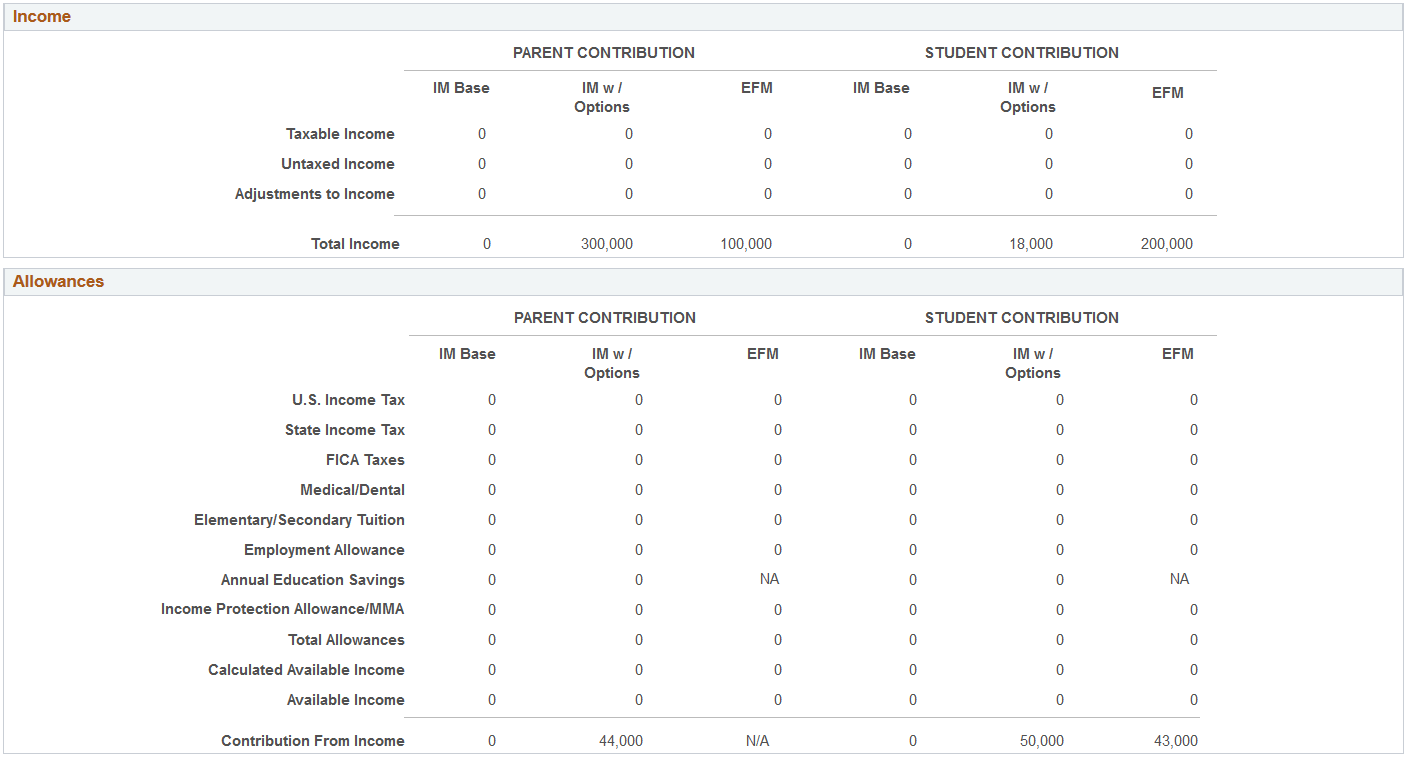Select the Untaxed Income row label

[x=338, y=163]
